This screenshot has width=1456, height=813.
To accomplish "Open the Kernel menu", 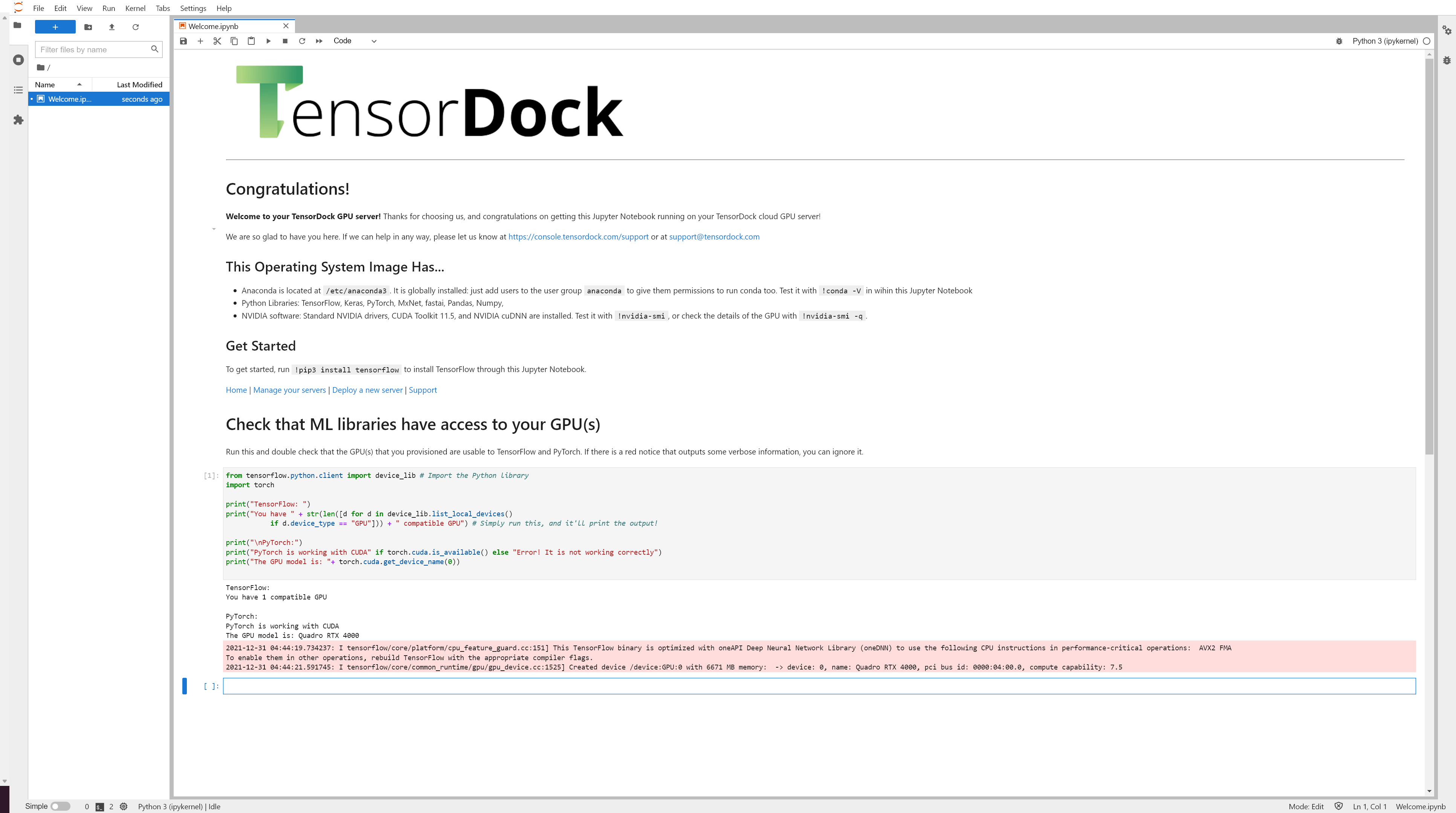I will tap(135, 8).
